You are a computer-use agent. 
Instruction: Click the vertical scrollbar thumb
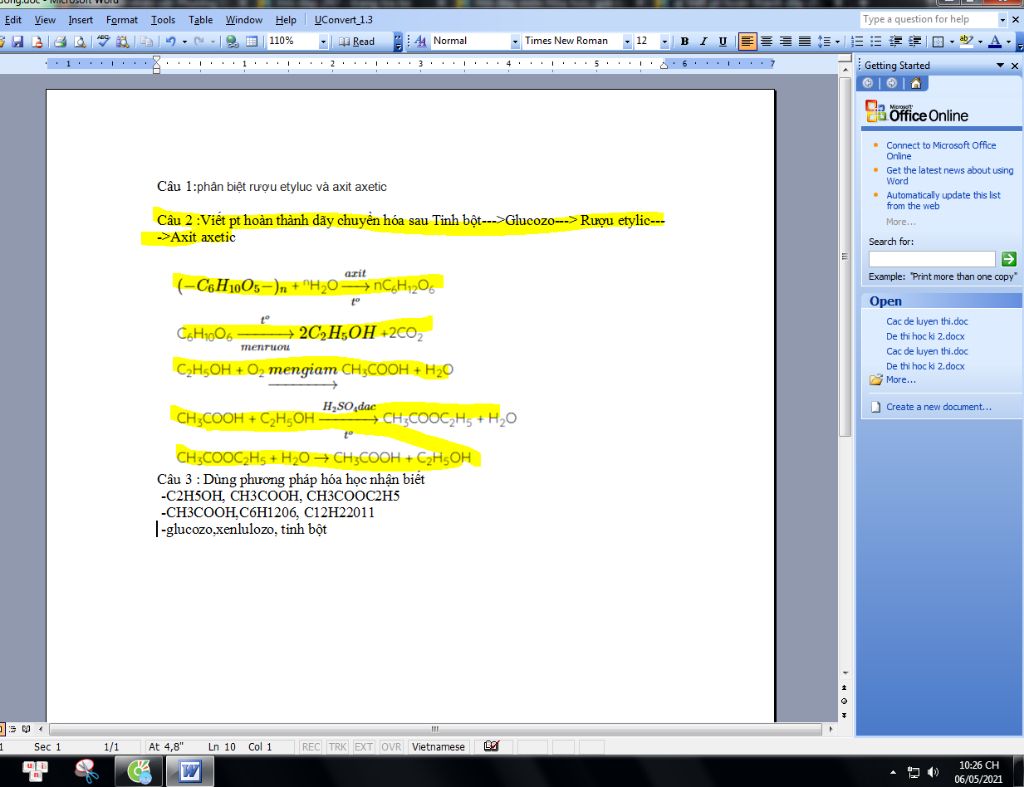[844, 256]
